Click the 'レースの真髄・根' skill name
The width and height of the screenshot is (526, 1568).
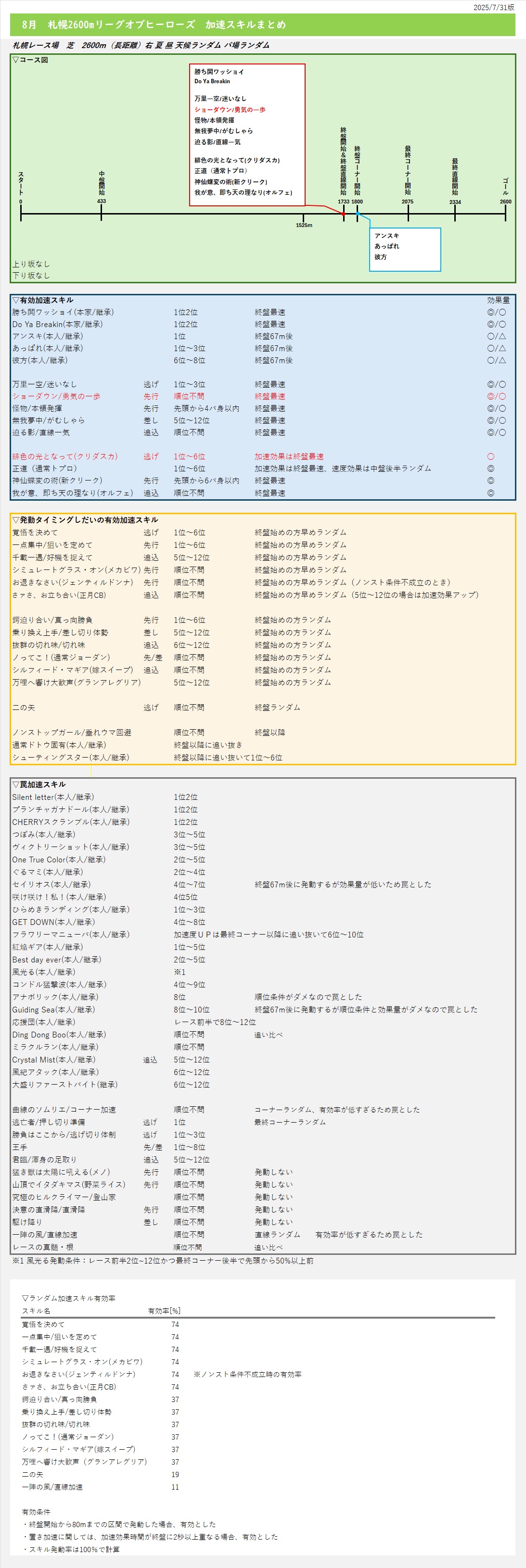click(43, 1247)
